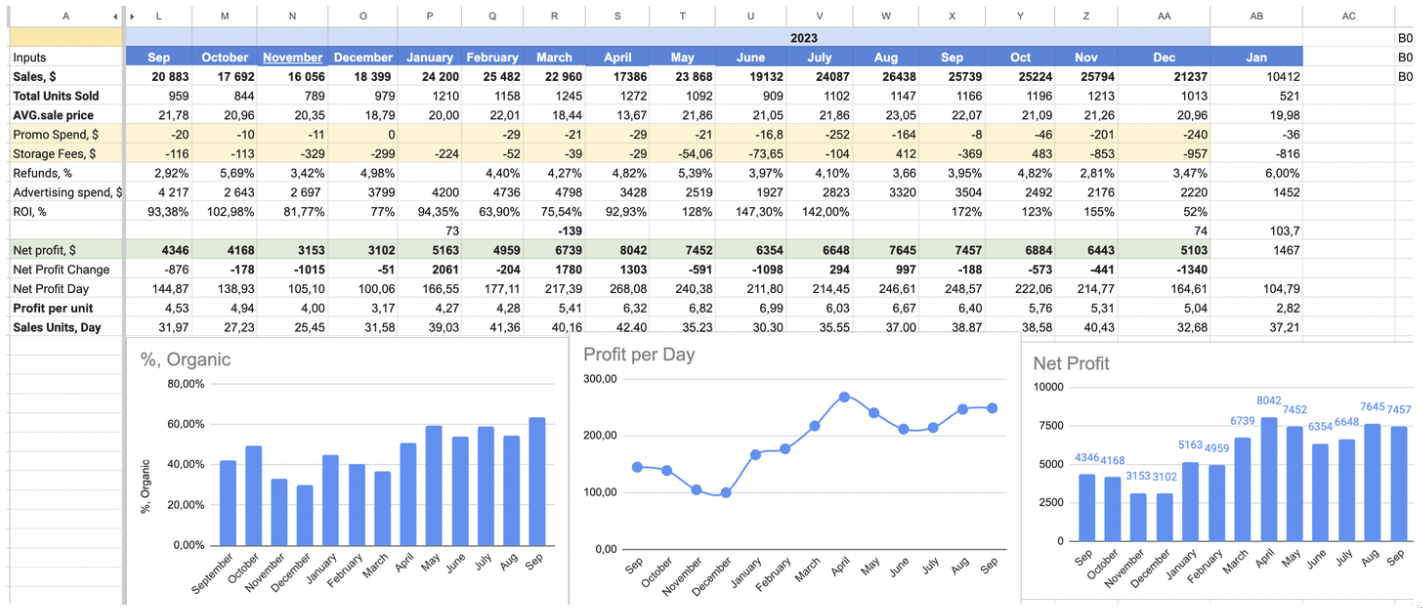Select the Promo Spend, $ label cell

click(x=55, y=134)
